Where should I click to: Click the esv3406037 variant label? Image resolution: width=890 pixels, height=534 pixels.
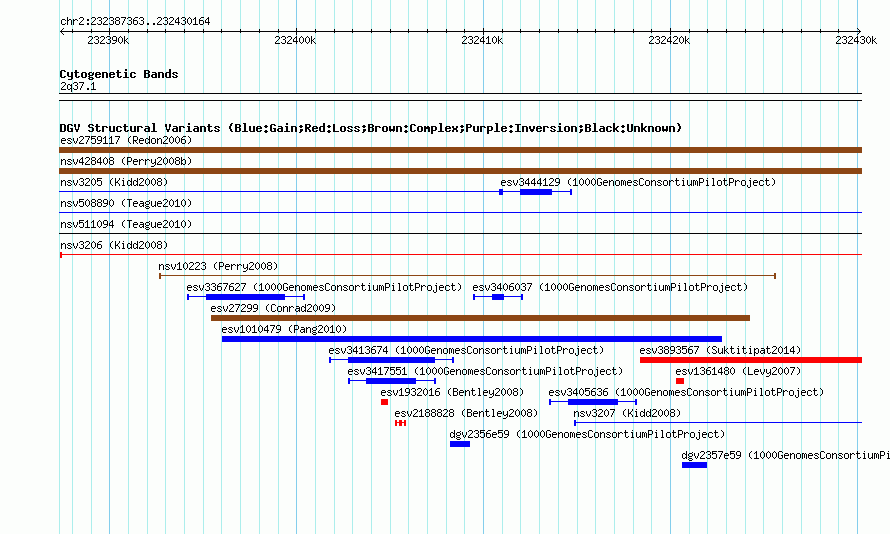click(x=610, y=287)
